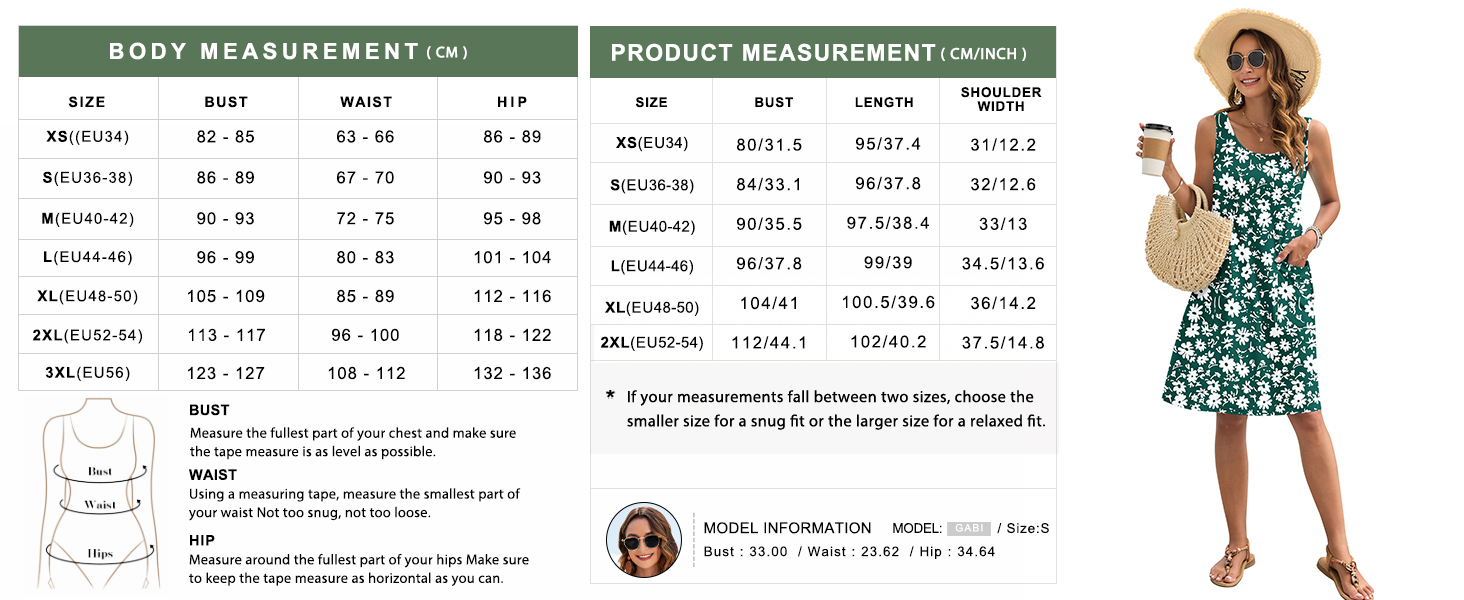Click the coffee cup in model's hand
The width and height of the screenshot is (1464, 600).
pyautogui.click(x=1157, y=149)
